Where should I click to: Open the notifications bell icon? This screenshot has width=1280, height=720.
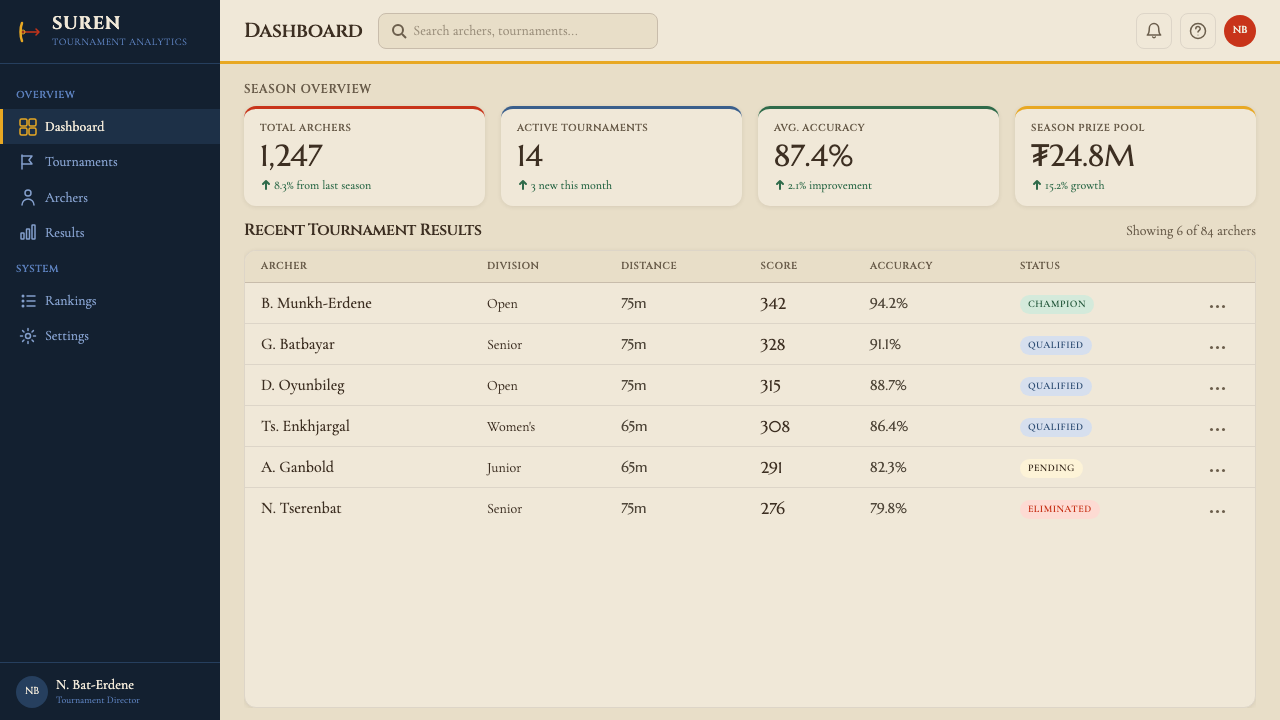coord(1154,31)
